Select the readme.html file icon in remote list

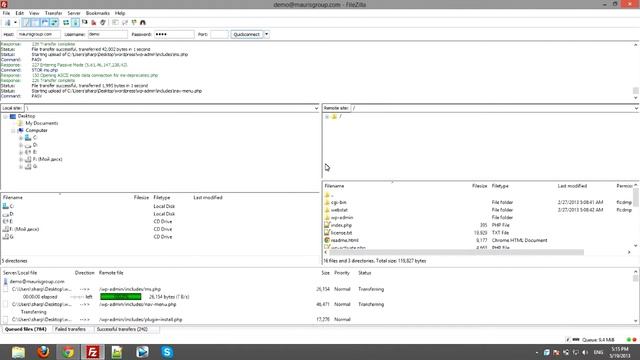tap(327, 240)
